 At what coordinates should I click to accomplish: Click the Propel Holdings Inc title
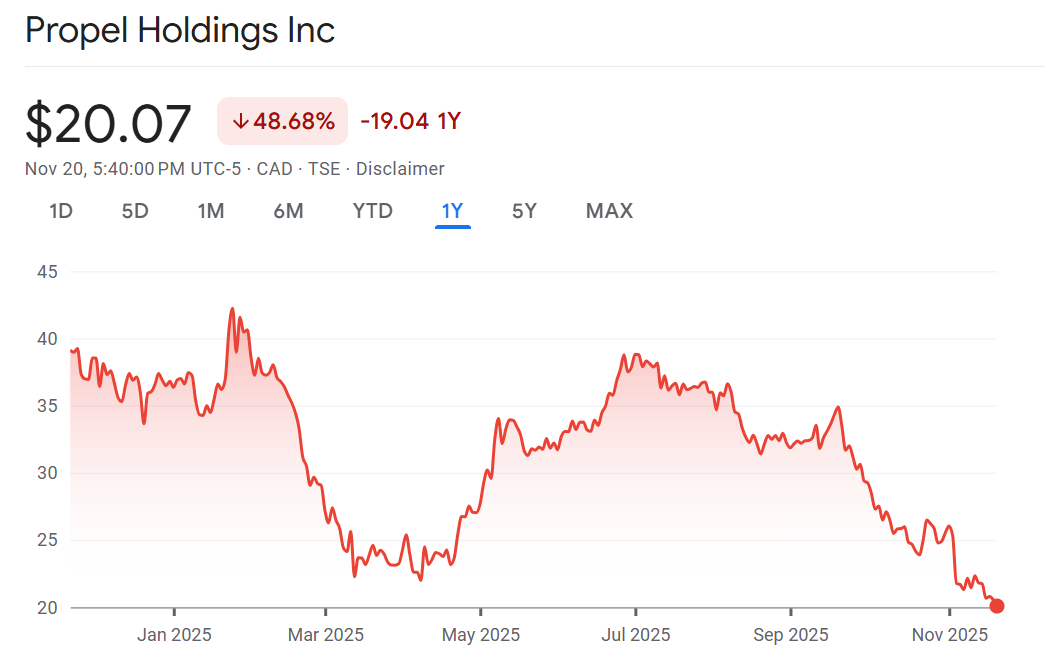[x=180, y=31]
